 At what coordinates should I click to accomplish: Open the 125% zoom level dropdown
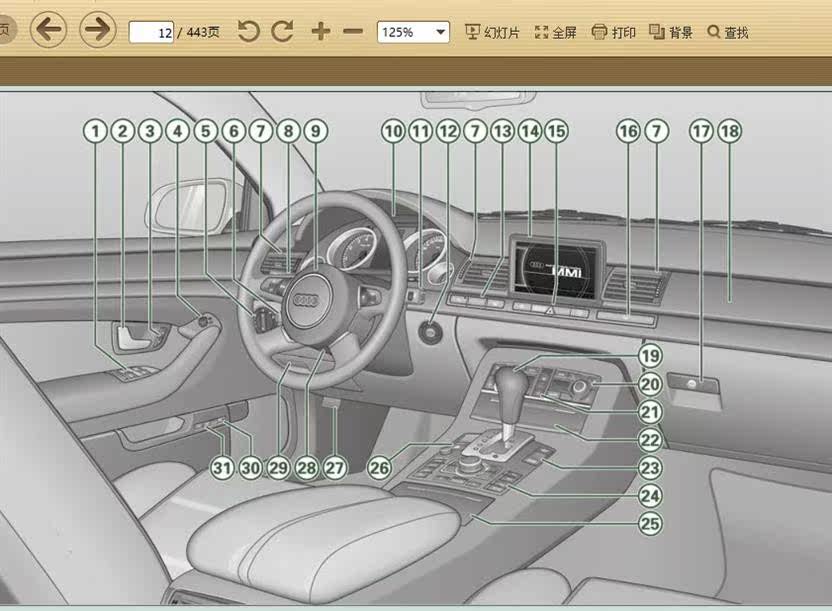pos(413,32)
